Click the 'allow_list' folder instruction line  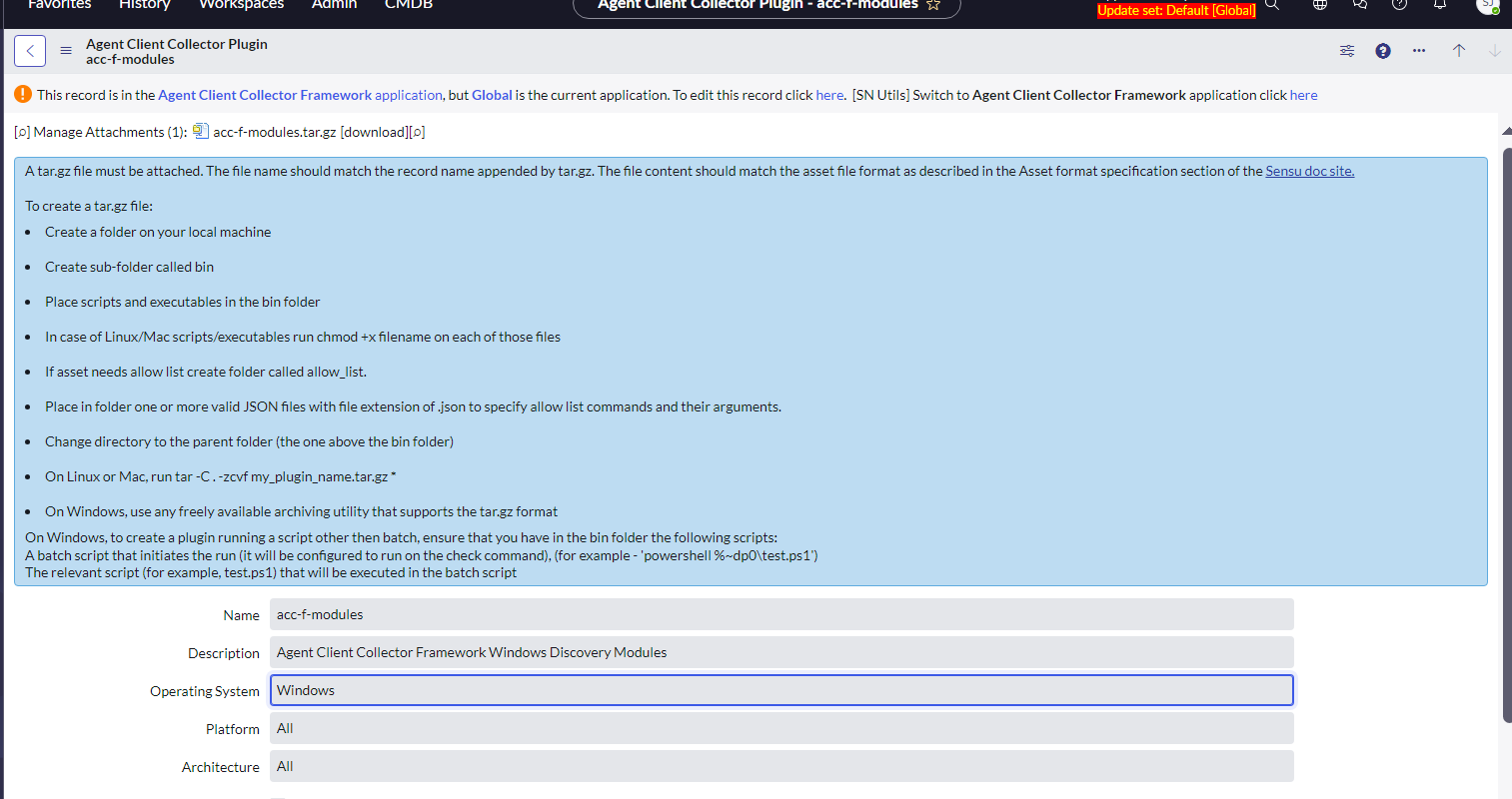[x=206, y=372]
